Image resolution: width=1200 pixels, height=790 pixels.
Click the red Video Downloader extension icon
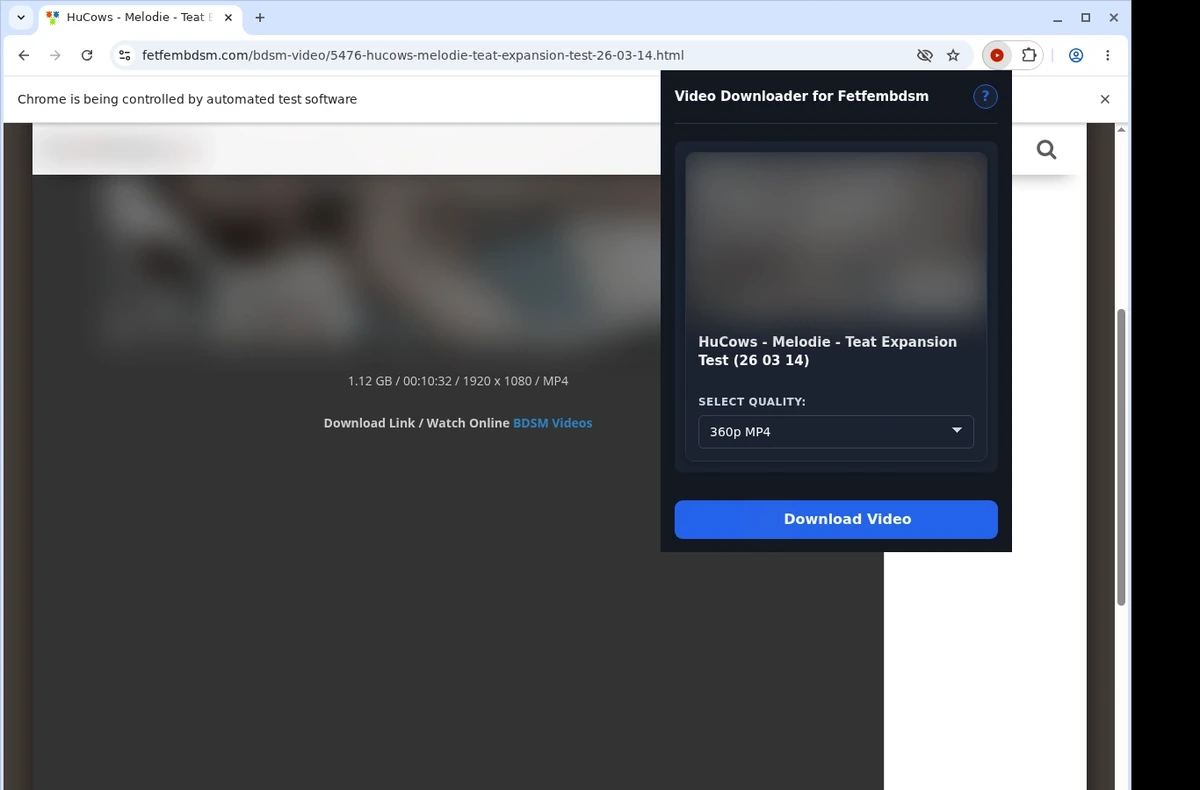pyautogui.click(x=997, y=56)
